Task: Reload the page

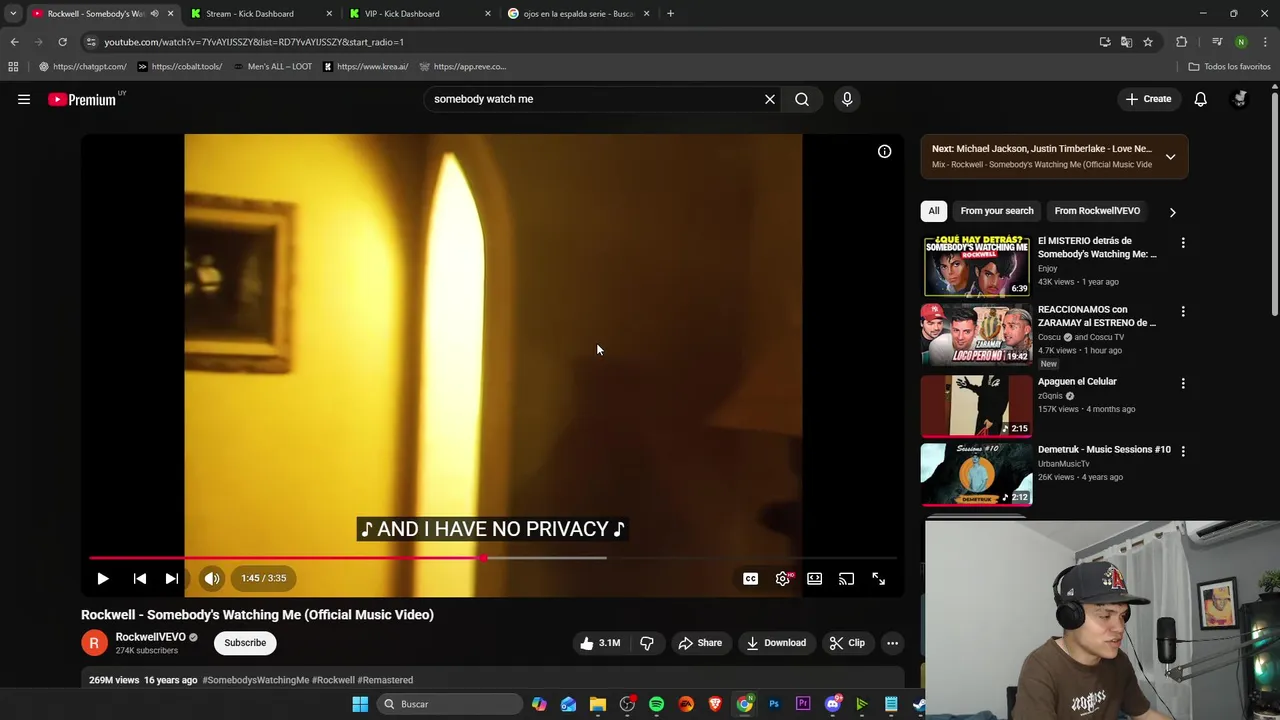Action: [62, 42]
